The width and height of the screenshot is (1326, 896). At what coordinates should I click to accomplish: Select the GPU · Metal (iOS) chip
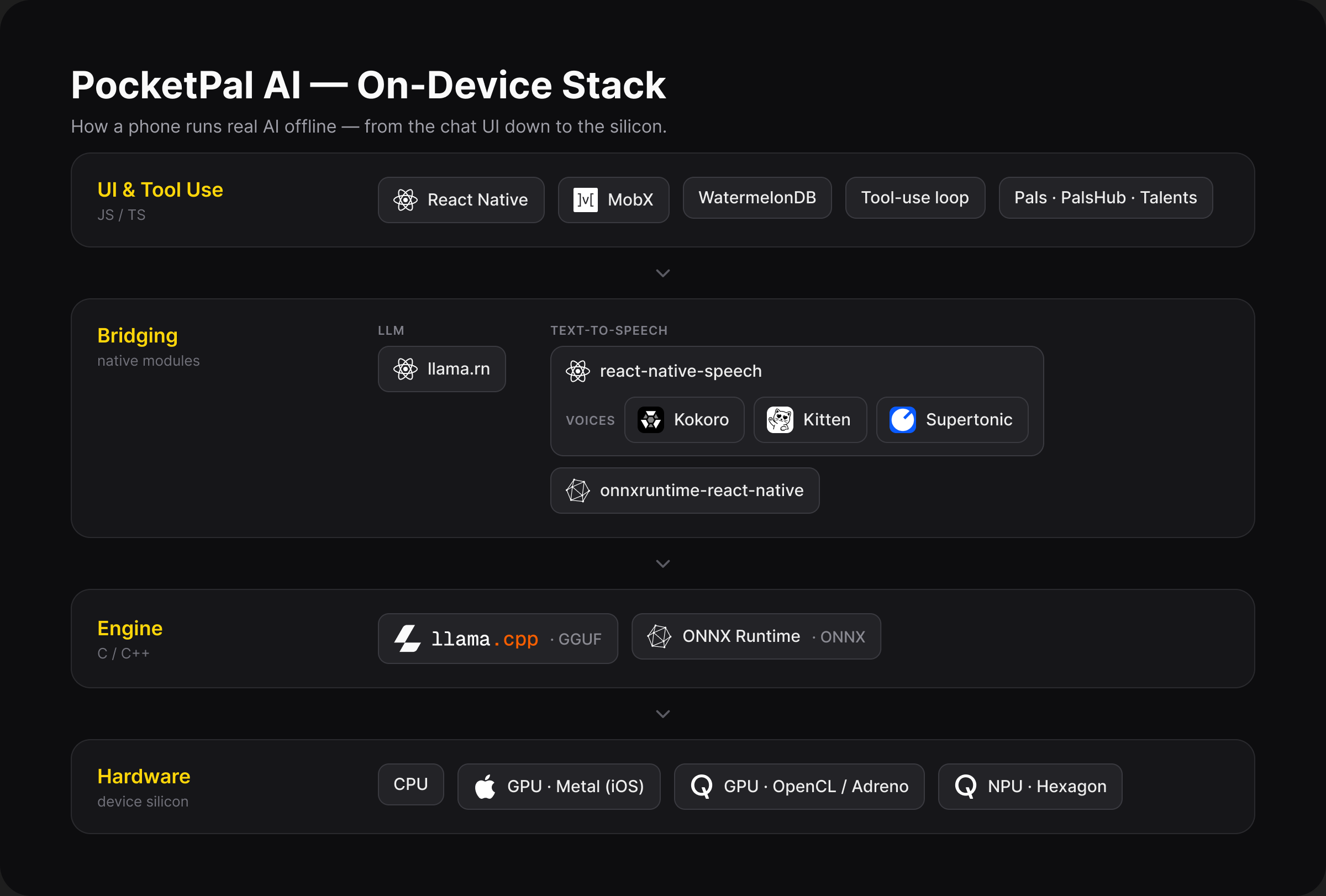click(x=559, y=787)
